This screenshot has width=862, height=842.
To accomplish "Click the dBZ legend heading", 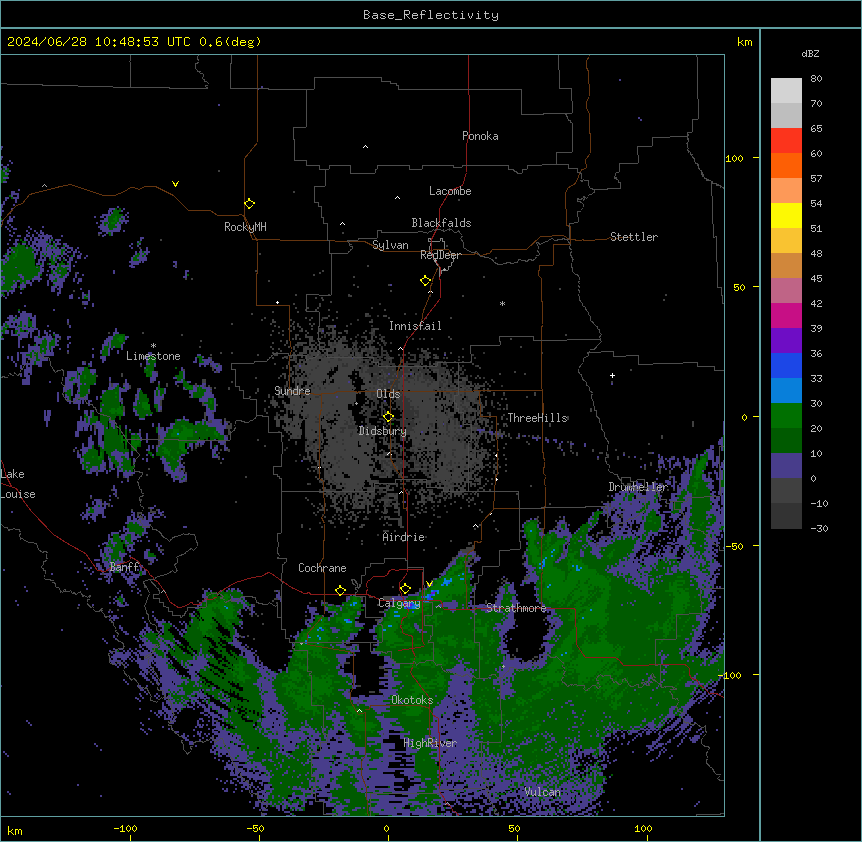I will 810,53.
